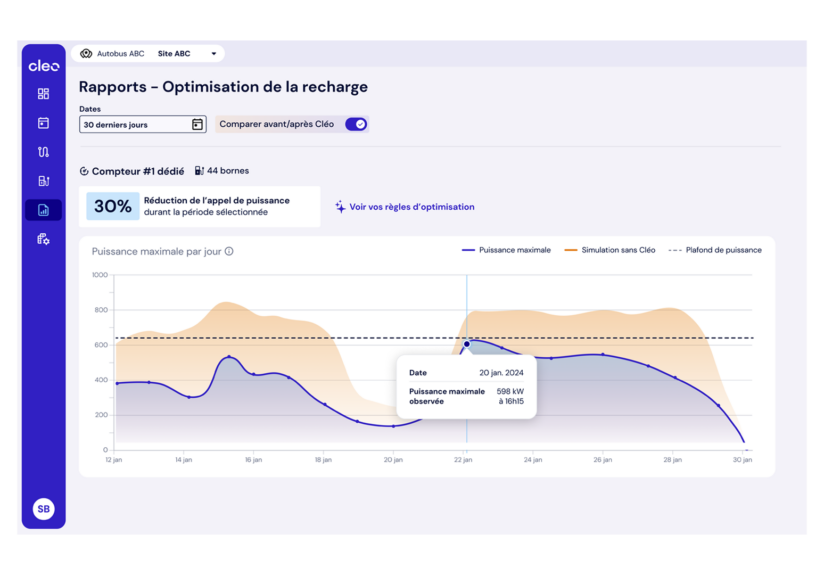Open the calendar planning icon in sidebar
This screenshot has height=575, width=825.
click(x=43, y=123)
